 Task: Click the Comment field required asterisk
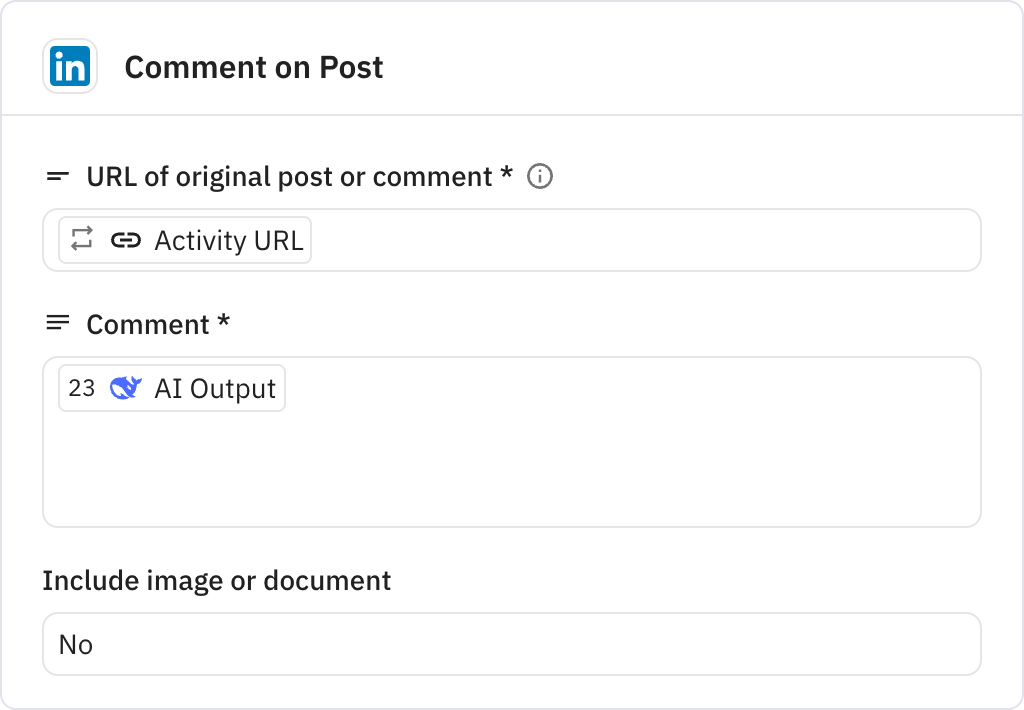224,322
